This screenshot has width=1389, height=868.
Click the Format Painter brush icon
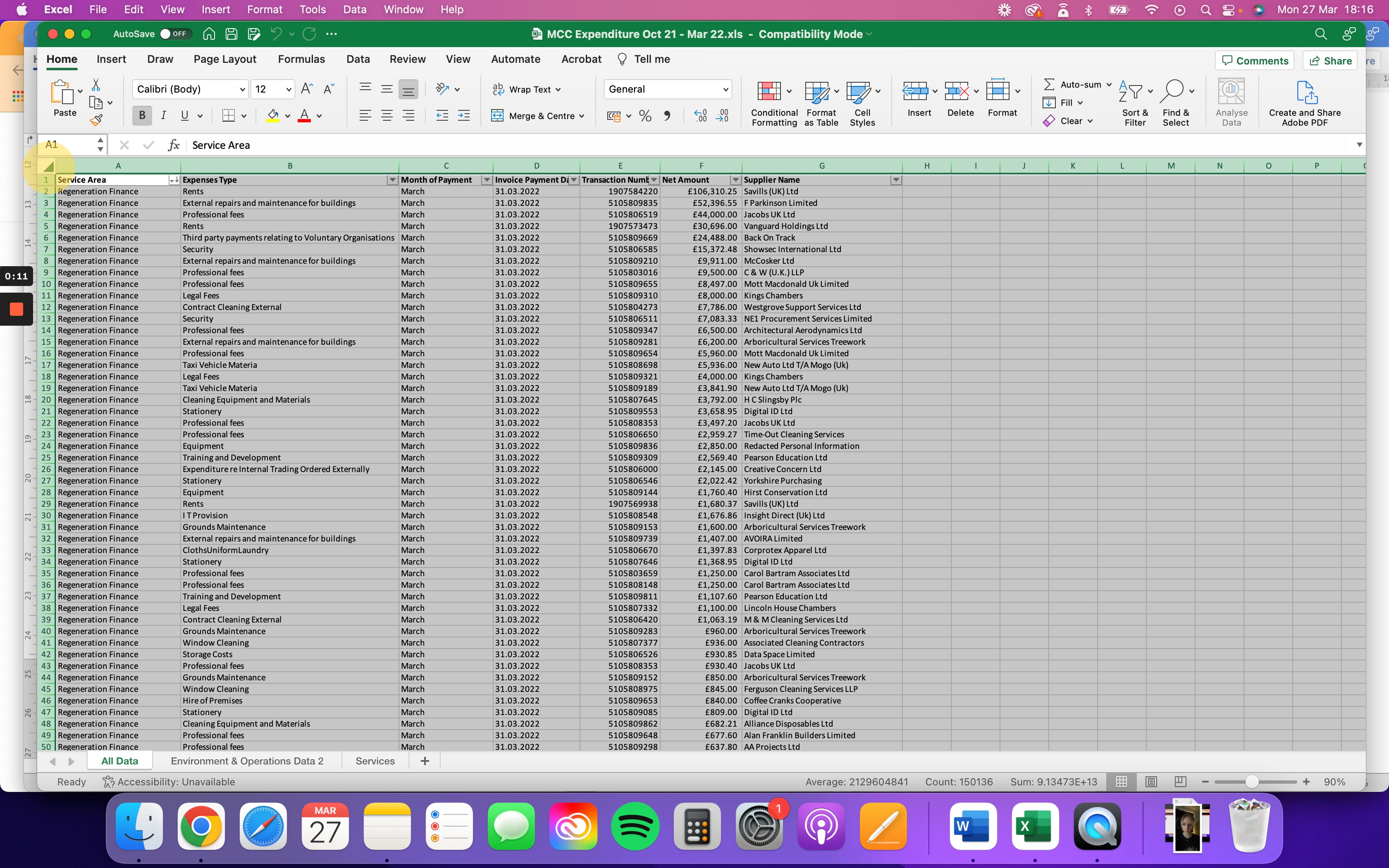pos(96,120)
